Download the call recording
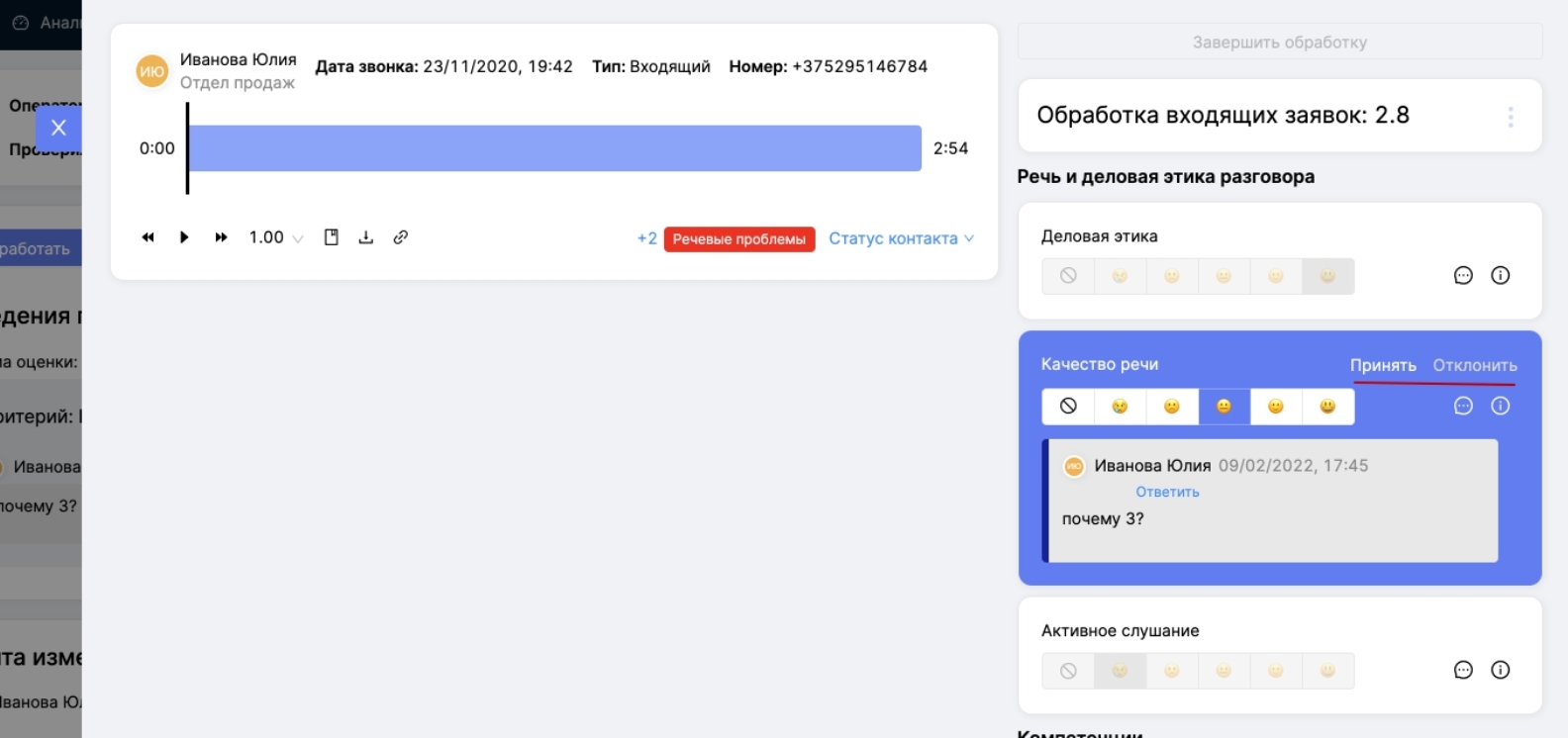Image resolution: width=1568 pixels, height=738 pixels. tap(366, 237)
